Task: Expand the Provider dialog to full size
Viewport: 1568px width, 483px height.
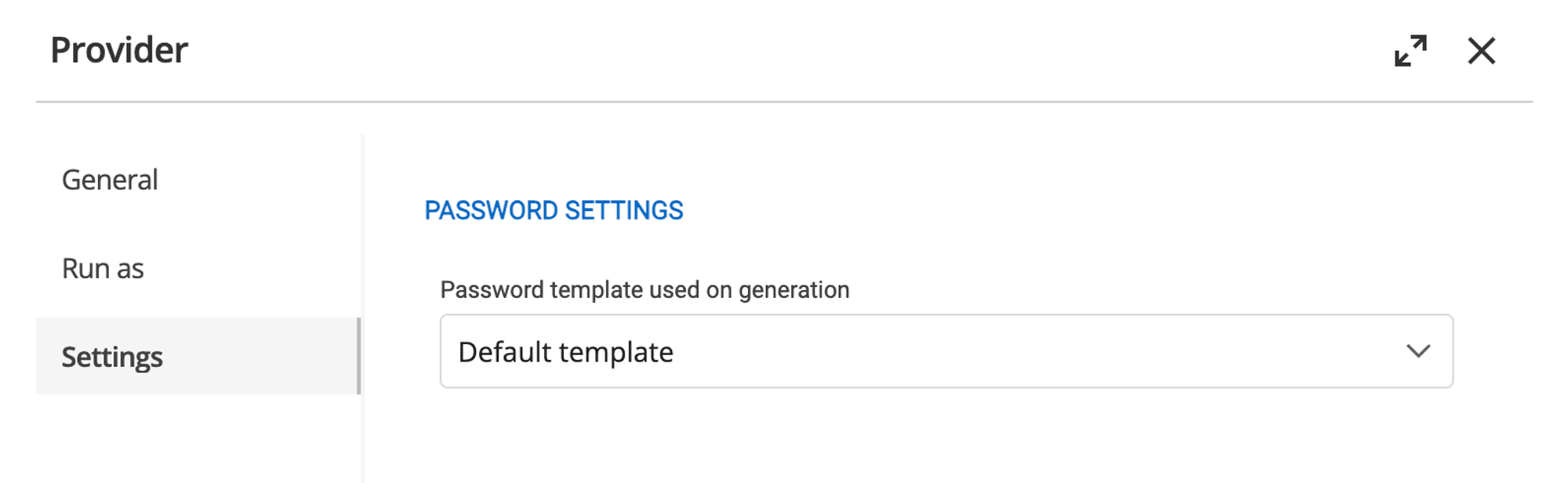Action: (x=1410, y=51)
